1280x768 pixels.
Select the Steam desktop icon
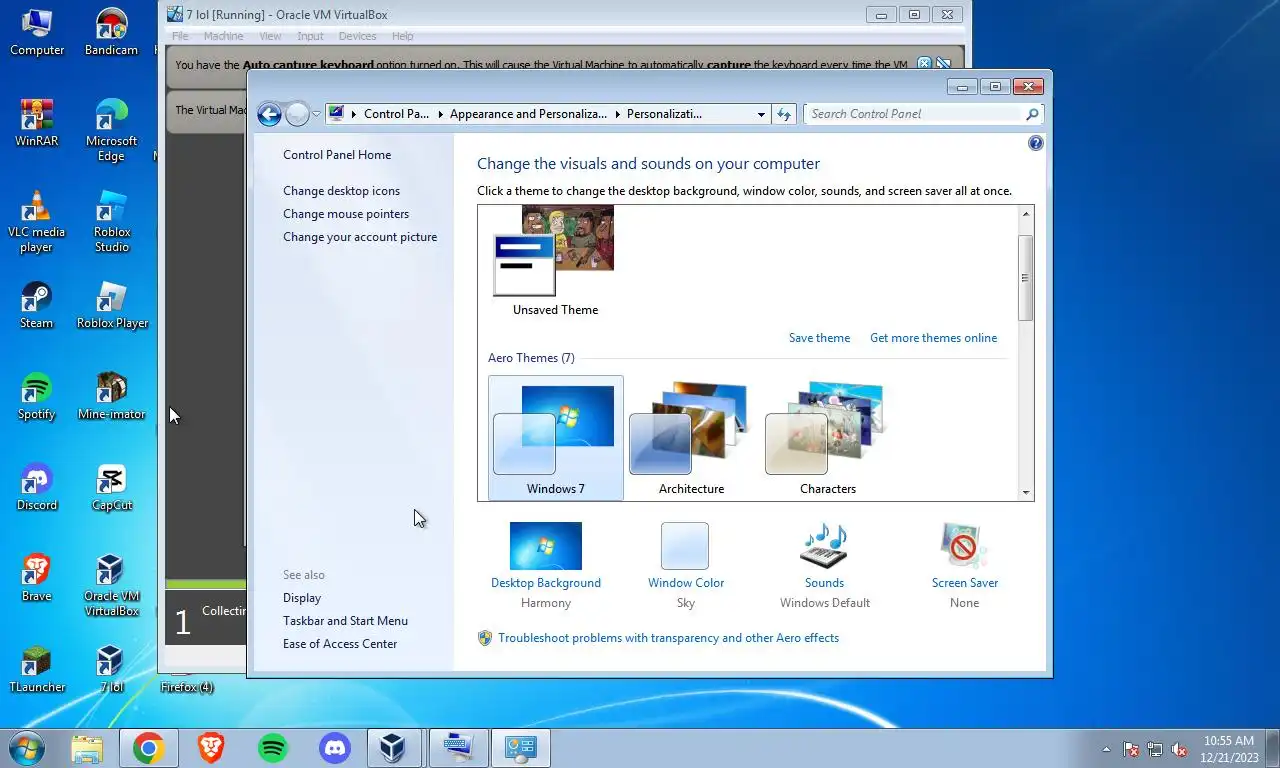[x=37, y=305]
